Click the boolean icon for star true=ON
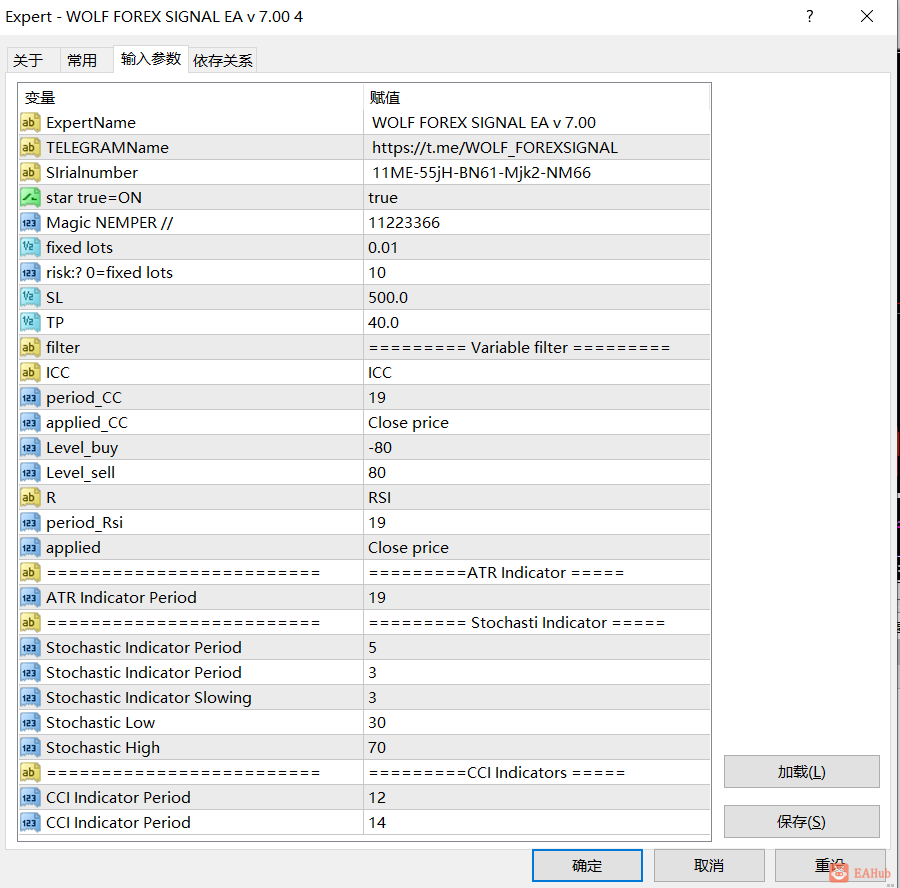Screen dimensions: 900x888 click(30, 197)
